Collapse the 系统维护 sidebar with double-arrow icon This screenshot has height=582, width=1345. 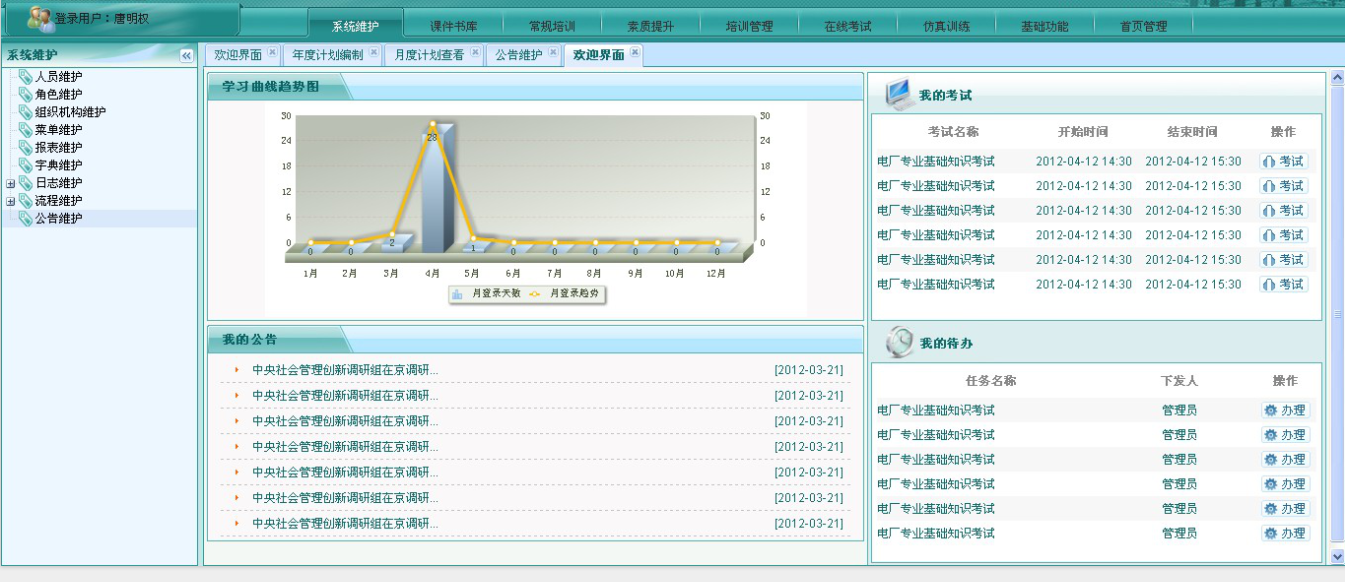186,55
